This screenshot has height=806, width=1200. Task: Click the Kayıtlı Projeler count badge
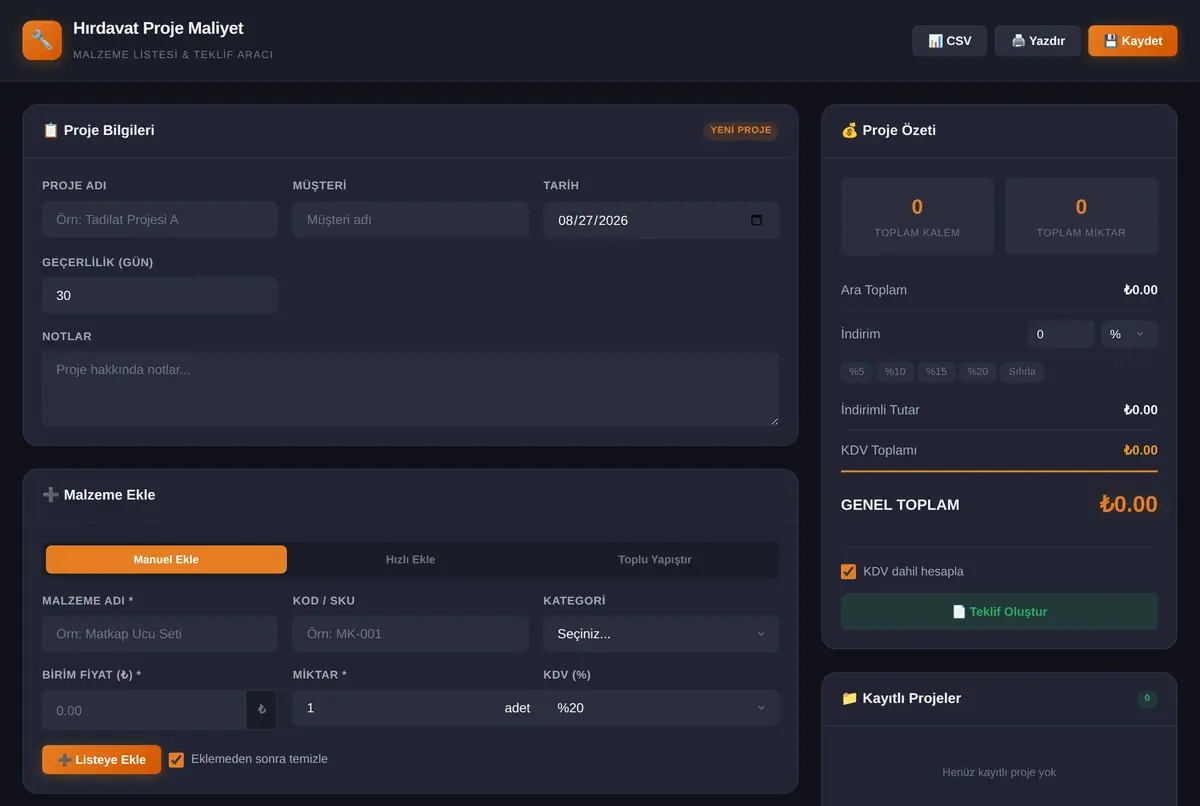click(x=1147, y=698)
